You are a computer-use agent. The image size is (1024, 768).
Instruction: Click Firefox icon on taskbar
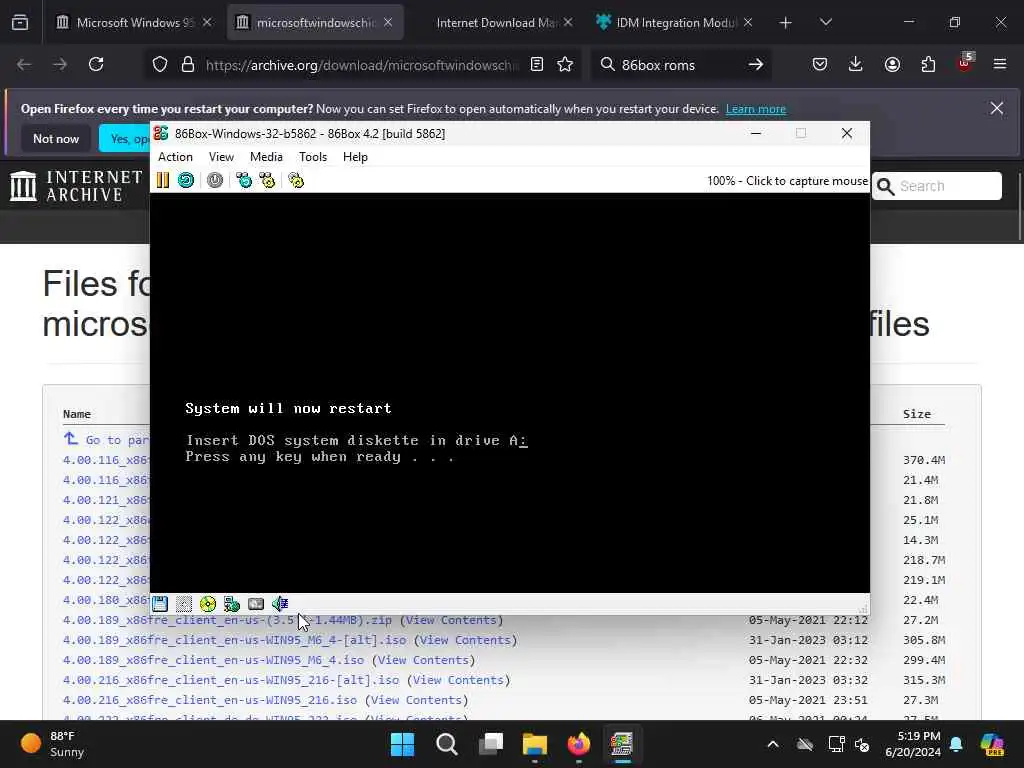[578, 744]
